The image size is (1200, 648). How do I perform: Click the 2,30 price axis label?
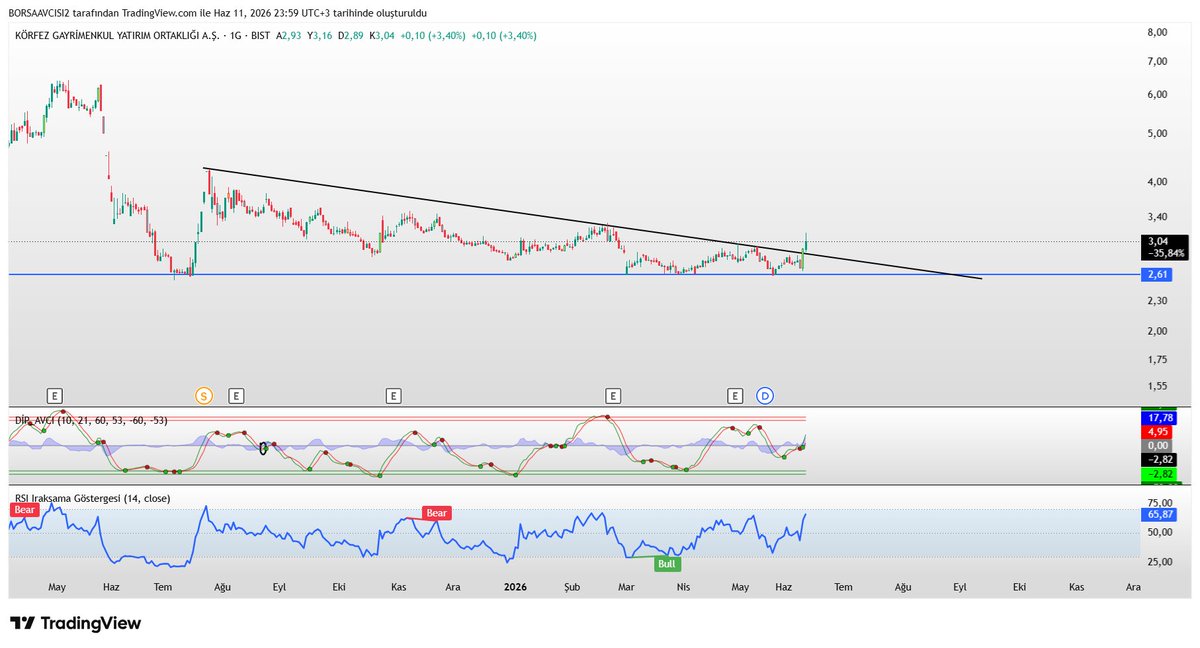tap(1157, 300)
